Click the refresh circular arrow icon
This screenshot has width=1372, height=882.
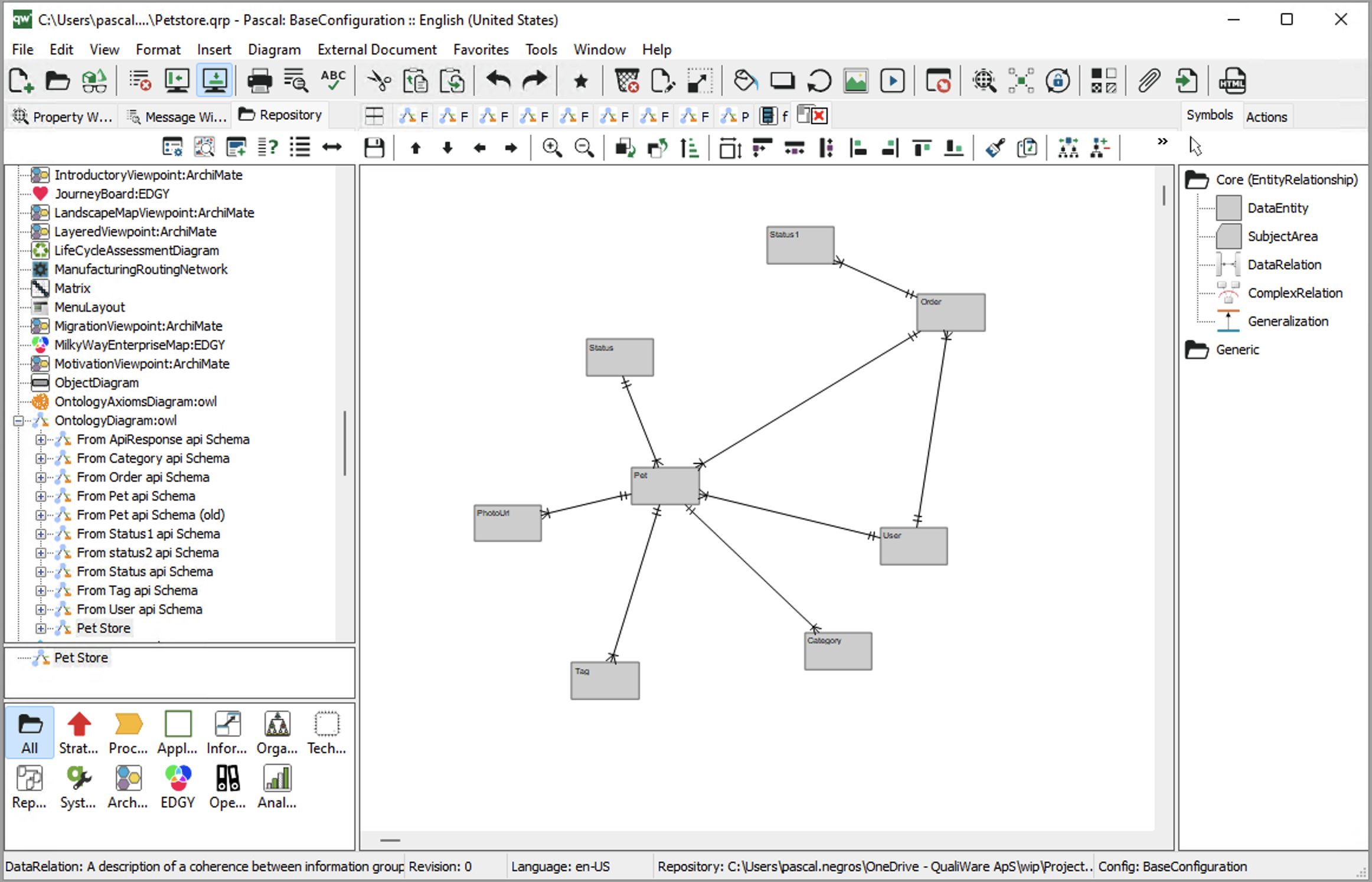[819, 81]
